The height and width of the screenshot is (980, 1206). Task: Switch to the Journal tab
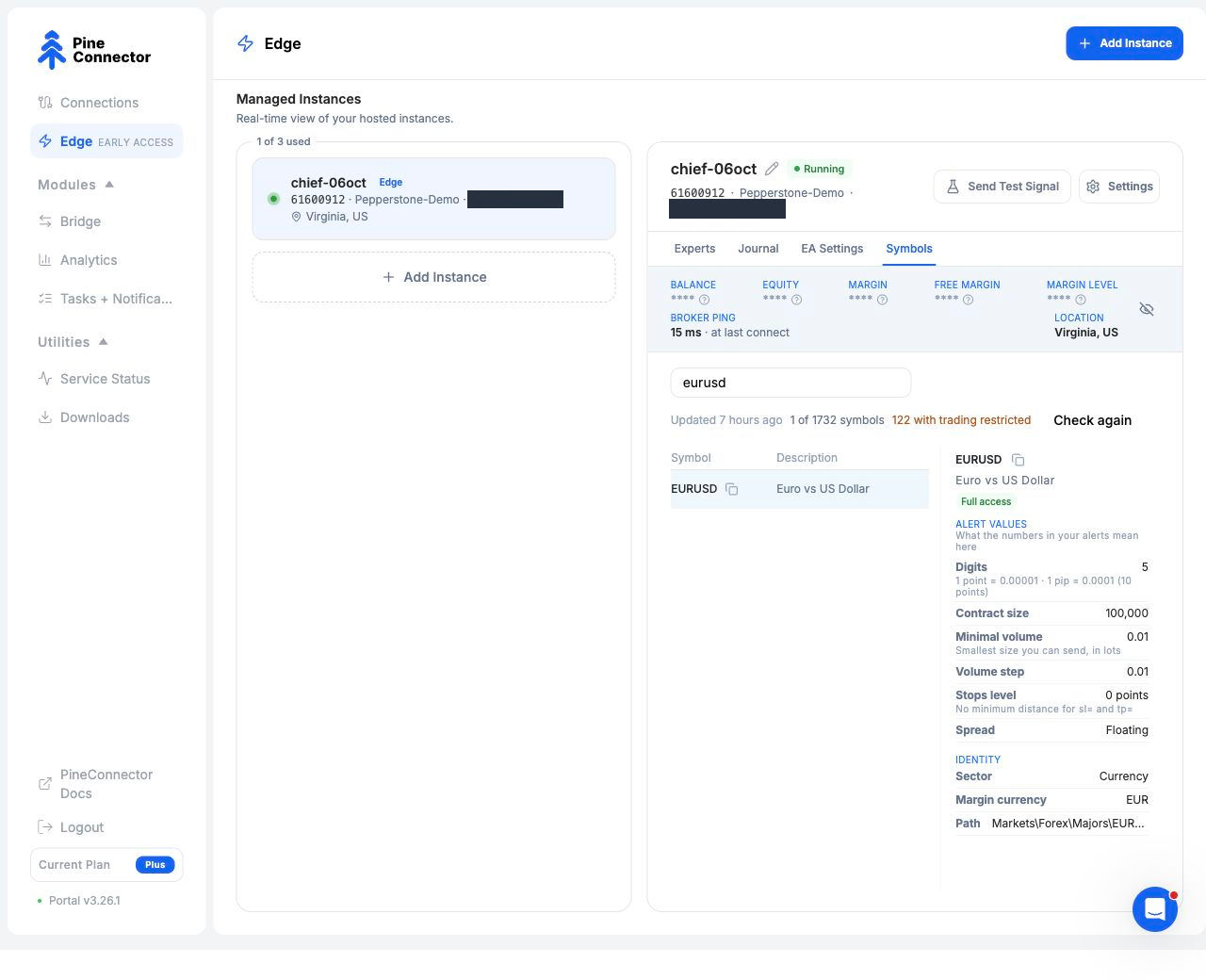tap(758, 249)
